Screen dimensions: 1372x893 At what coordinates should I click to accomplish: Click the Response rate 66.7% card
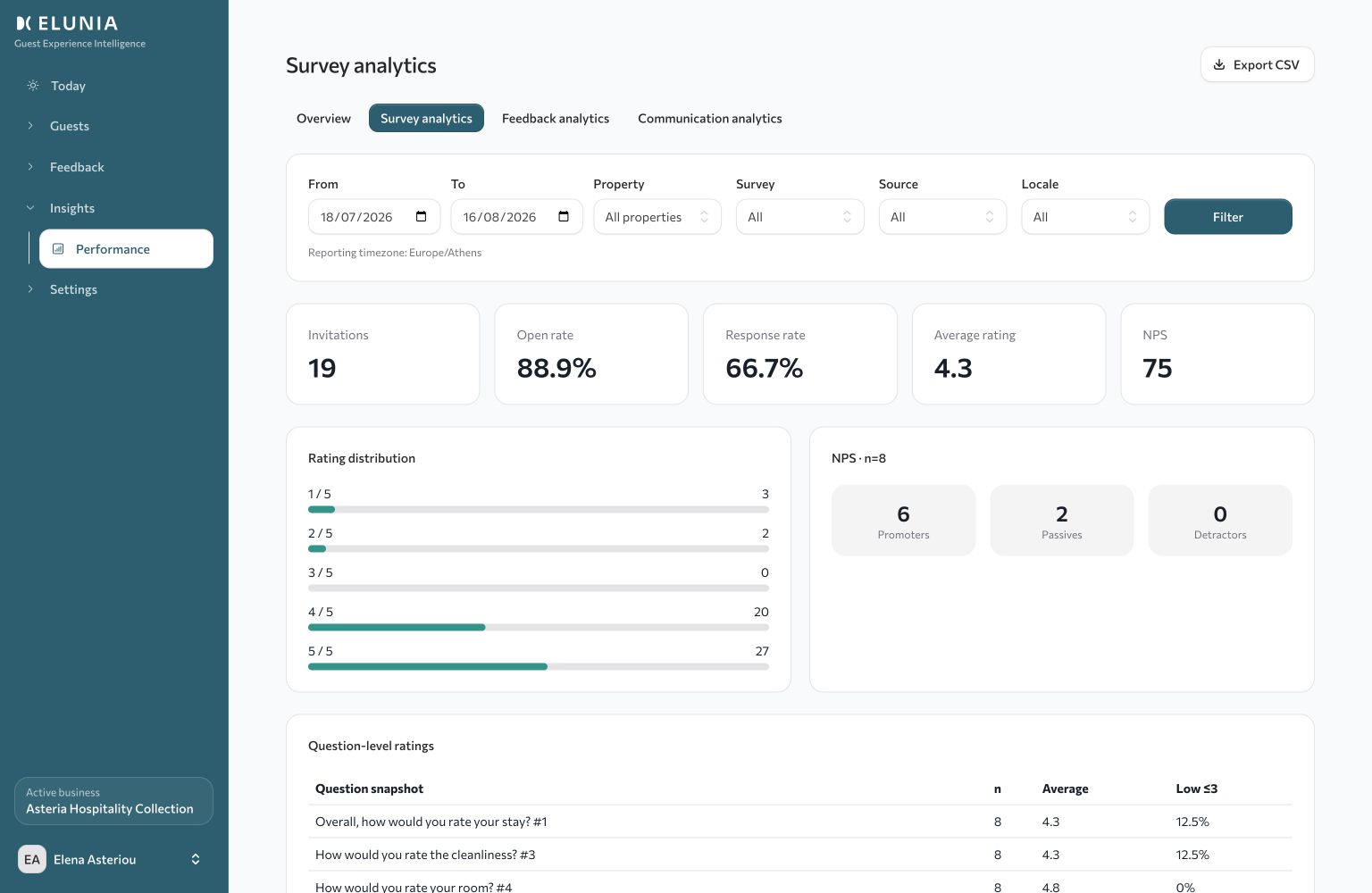800,354
